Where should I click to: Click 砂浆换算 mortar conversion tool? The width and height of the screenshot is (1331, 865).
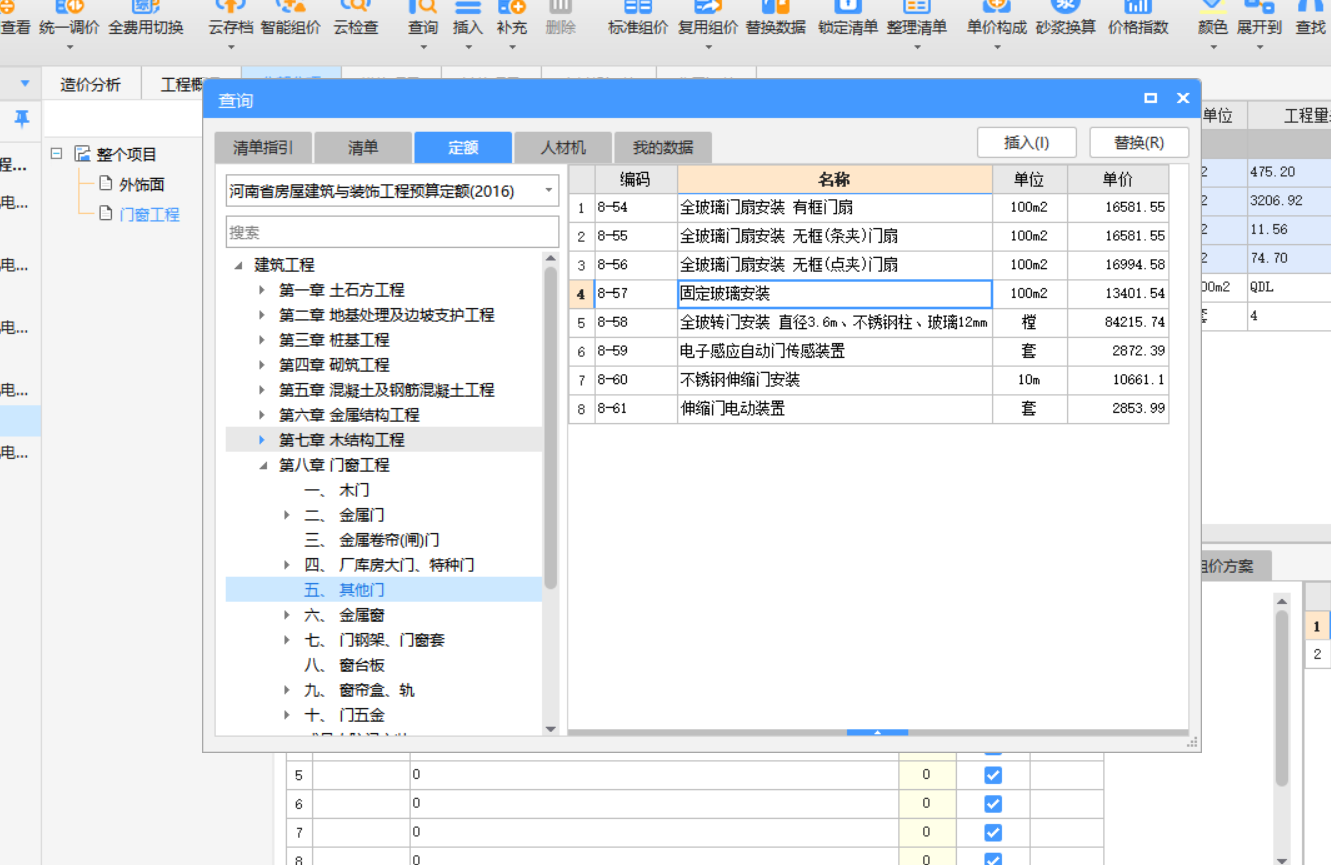(1066, 19)
